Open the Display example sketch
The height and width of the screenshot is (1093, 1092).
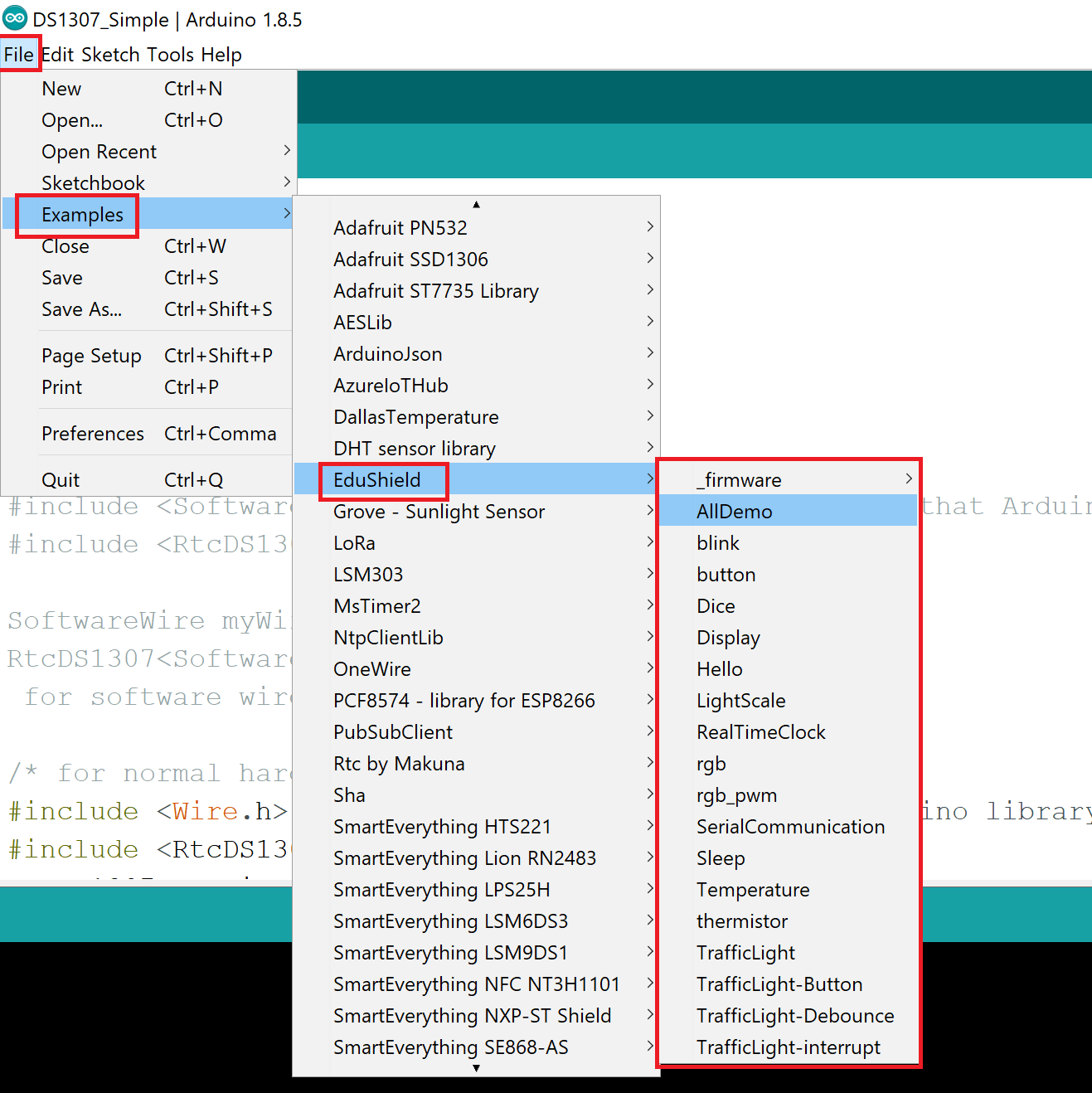[789, 638]
